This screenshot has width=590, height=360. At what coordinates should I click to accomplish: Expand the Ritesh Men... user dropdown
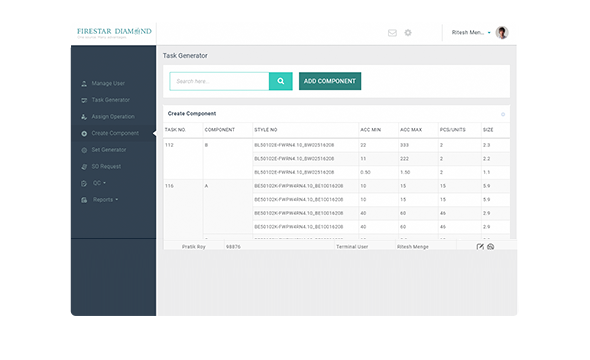click(x=471, y=33)
